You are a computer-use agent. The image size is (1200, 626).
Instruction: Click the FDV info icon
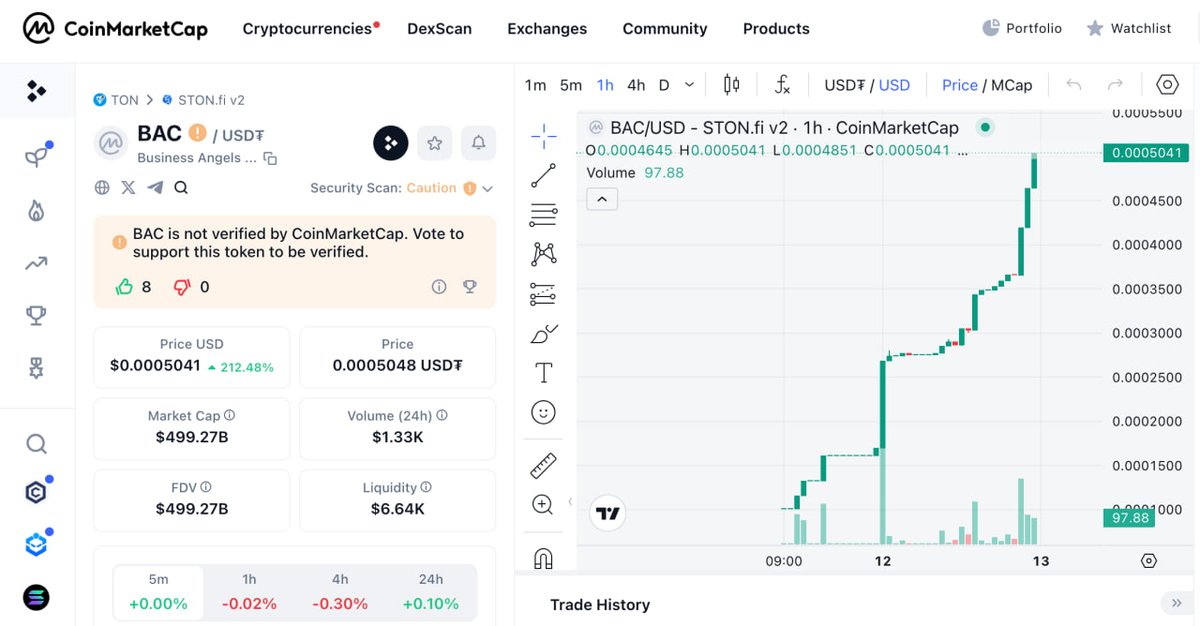click(206, 487)
